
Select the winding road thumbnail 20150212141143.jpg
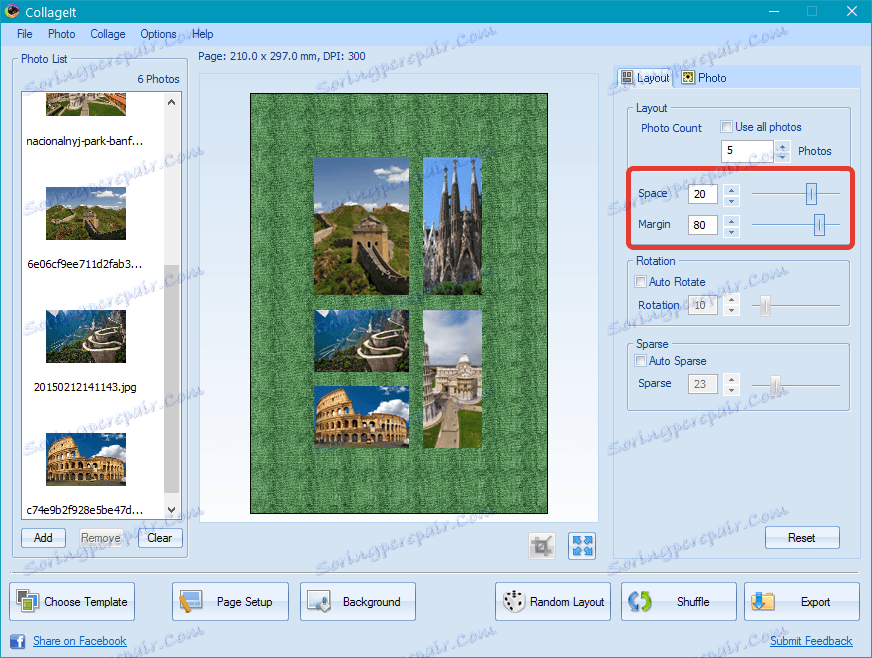point(86,337)
